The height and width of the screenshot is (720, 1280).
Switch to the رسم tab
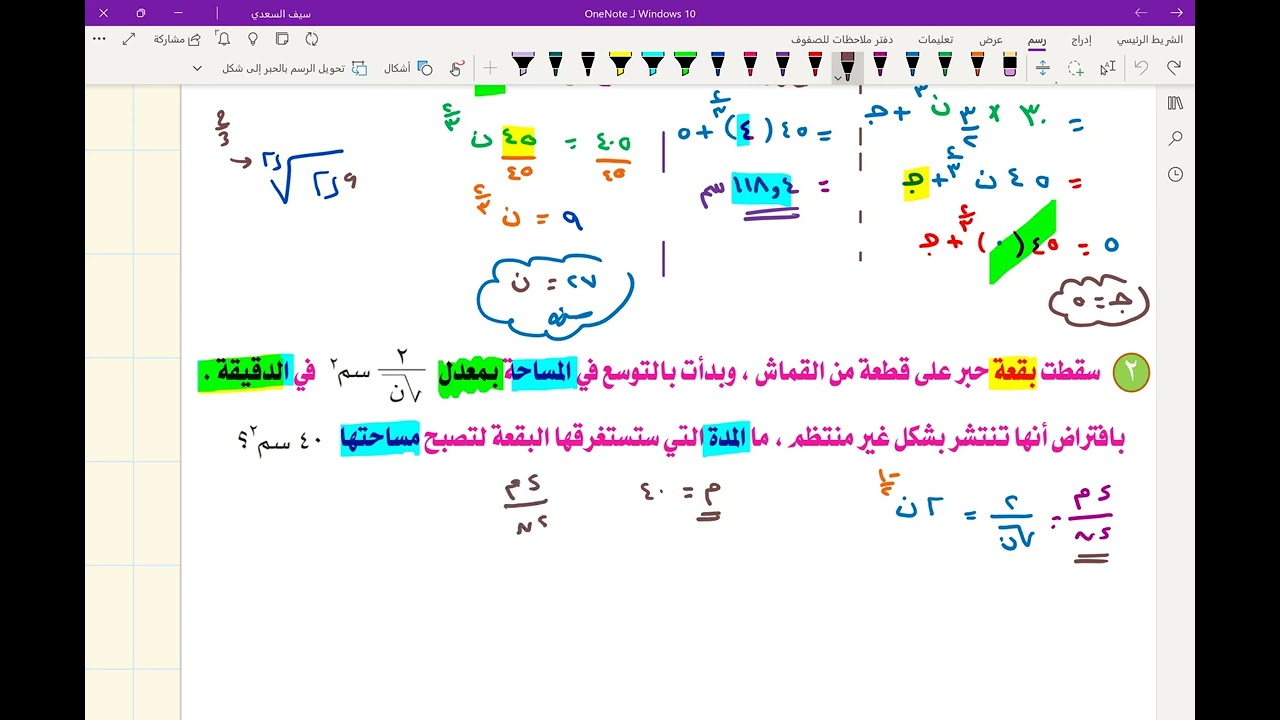[1038, 40]
